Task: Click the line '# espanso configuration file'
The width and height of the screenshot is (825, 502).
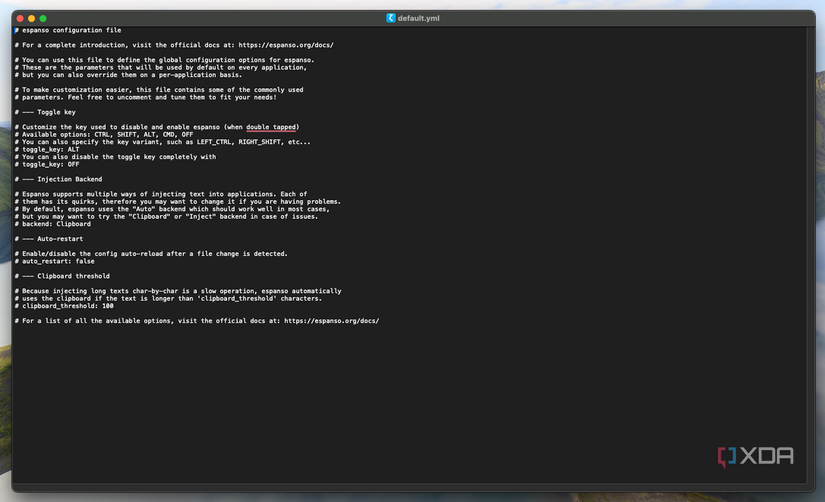Action: coord(68,30)
